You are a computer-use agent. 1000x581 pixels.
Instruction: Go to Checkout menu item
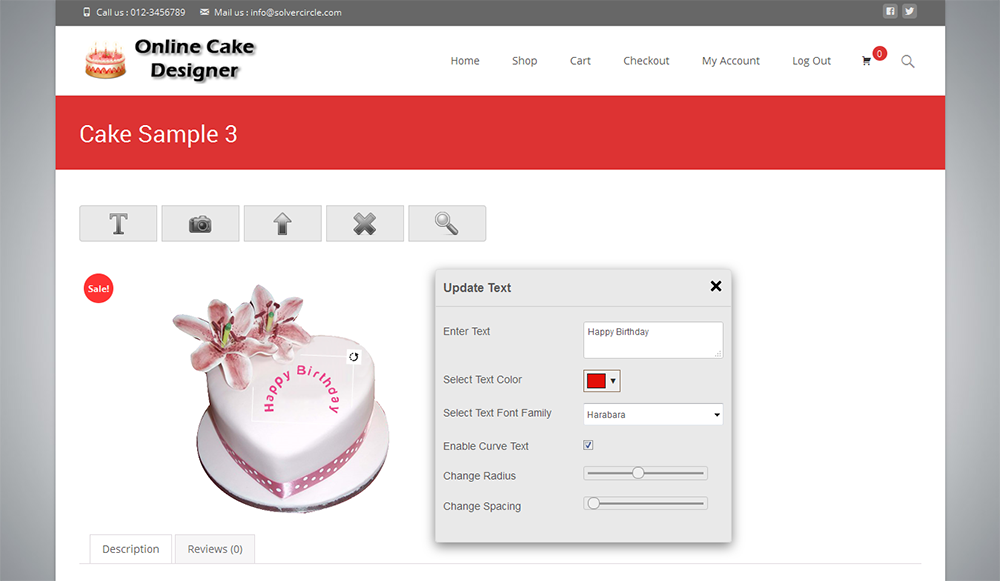646,61
